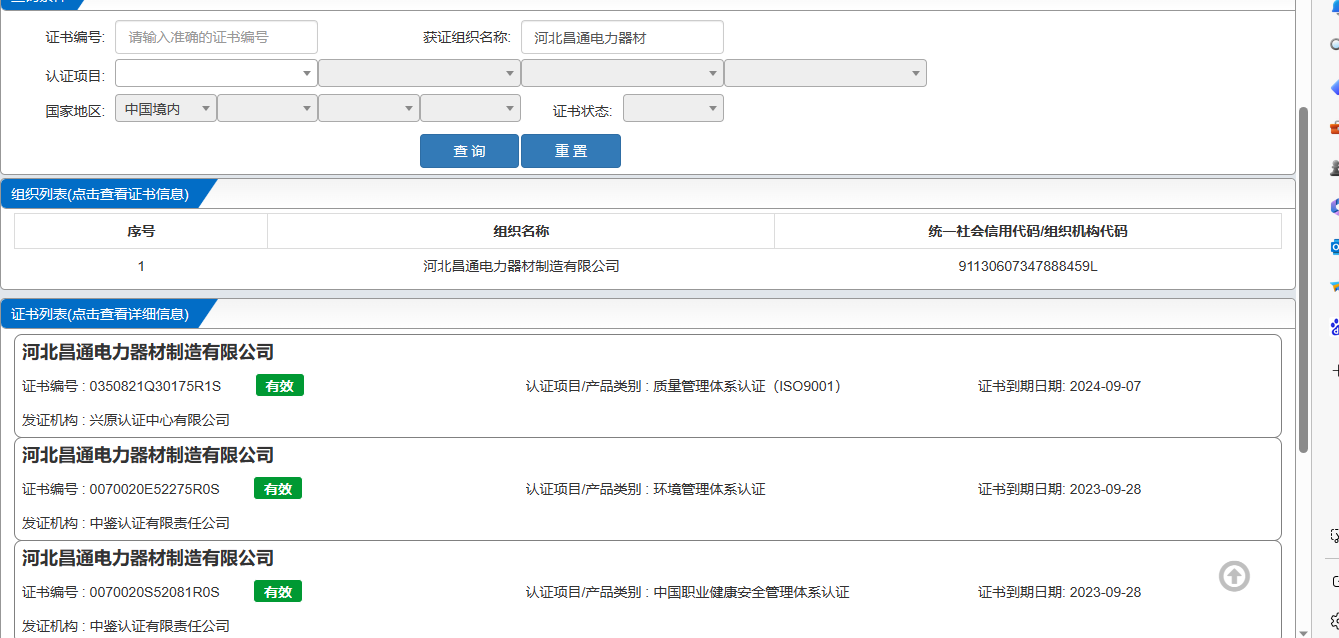Click expiry date 2023-09-28 on 中国职业健康安全管理体系认证 card
1339x638 pixels.
pyautogui.click(x=1105, y=592)
